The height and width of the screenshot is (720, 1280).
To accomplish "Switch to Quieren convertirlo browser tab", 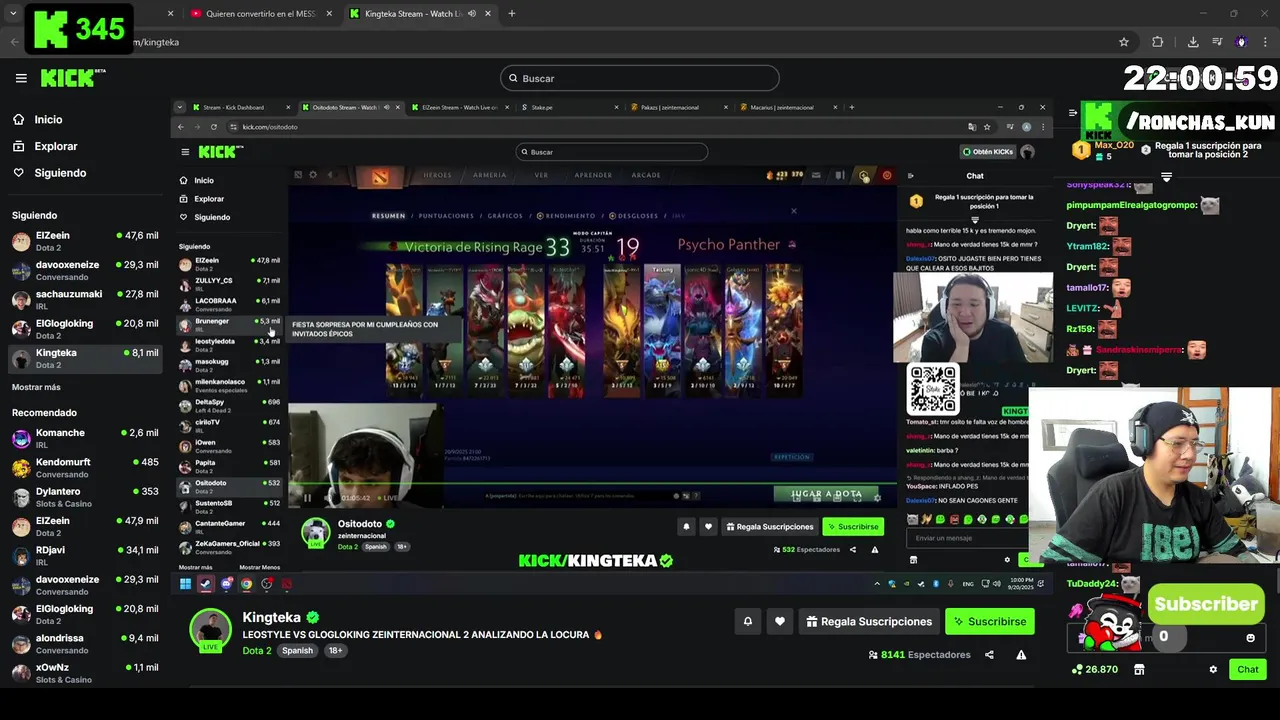I will pyautogui.click(x=260, y=14).
